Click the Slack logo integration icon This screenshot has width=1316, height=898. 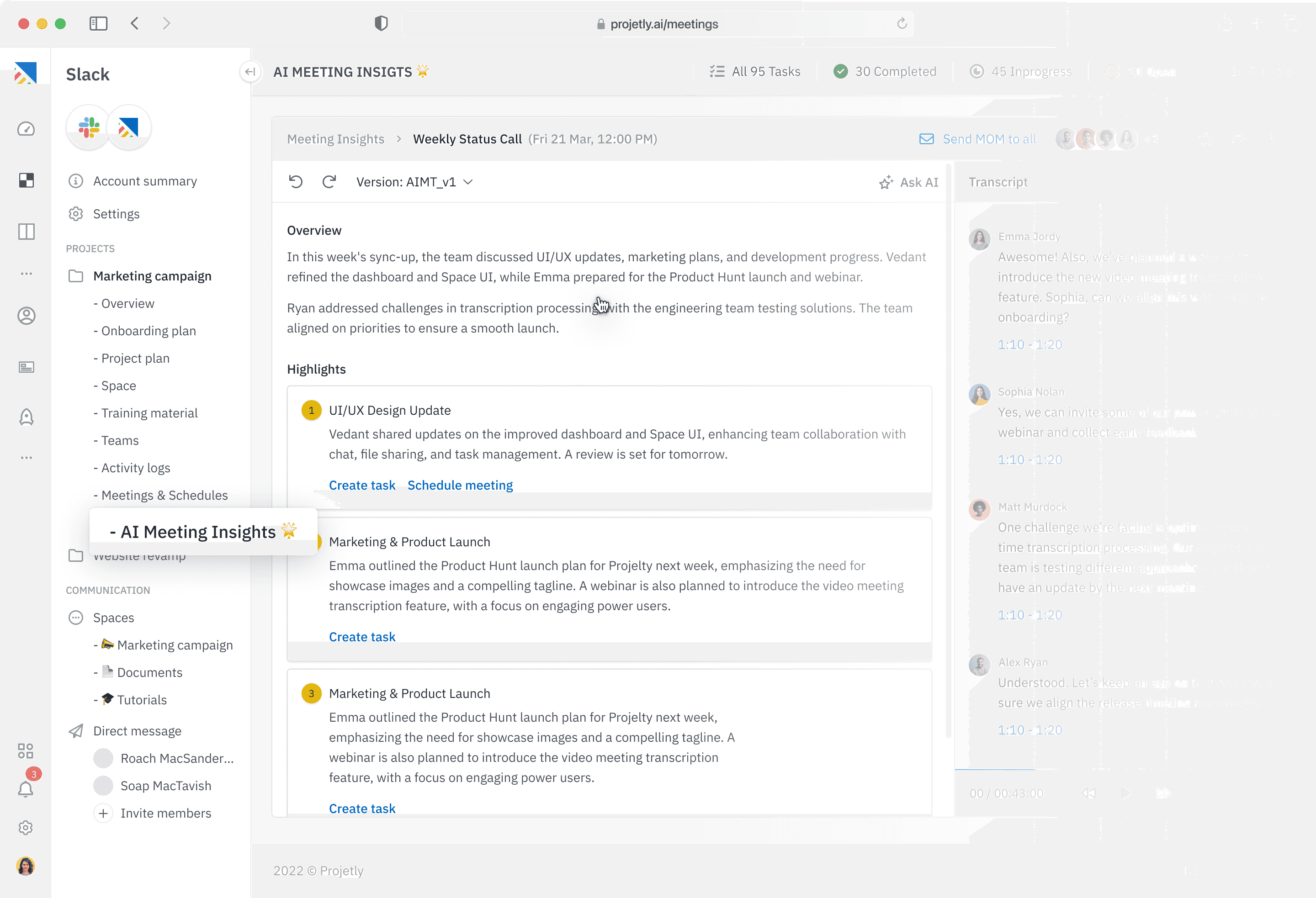click(x=89, y=127)
